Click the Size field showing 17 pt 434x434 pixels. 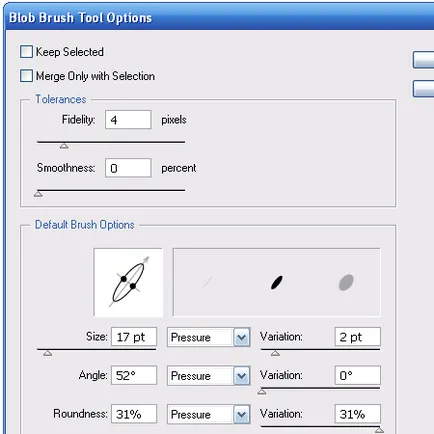(134, 337)
